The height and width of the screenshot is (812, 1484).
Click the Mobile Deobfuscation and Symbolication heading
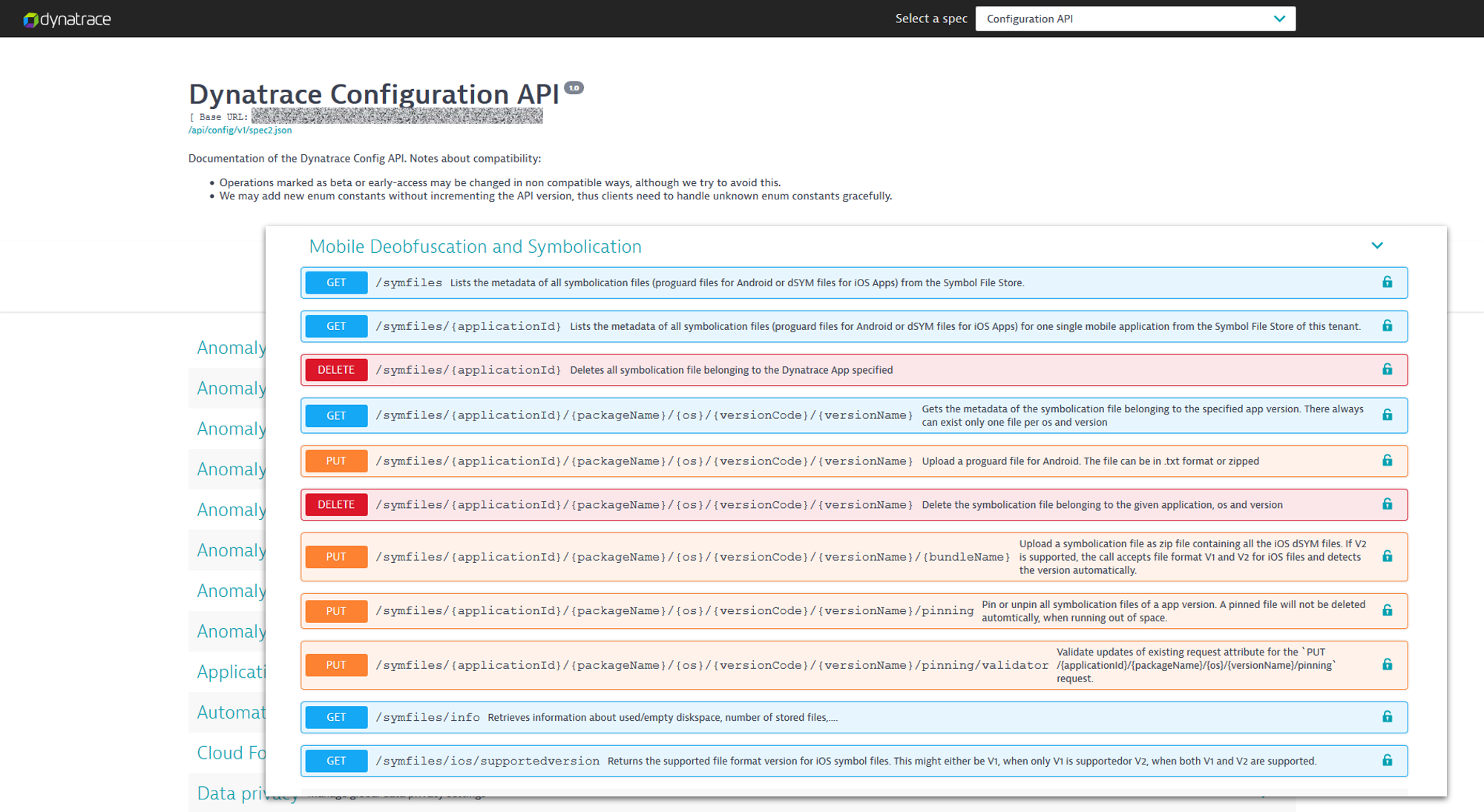pyautogui.click(x=475, y=246)
